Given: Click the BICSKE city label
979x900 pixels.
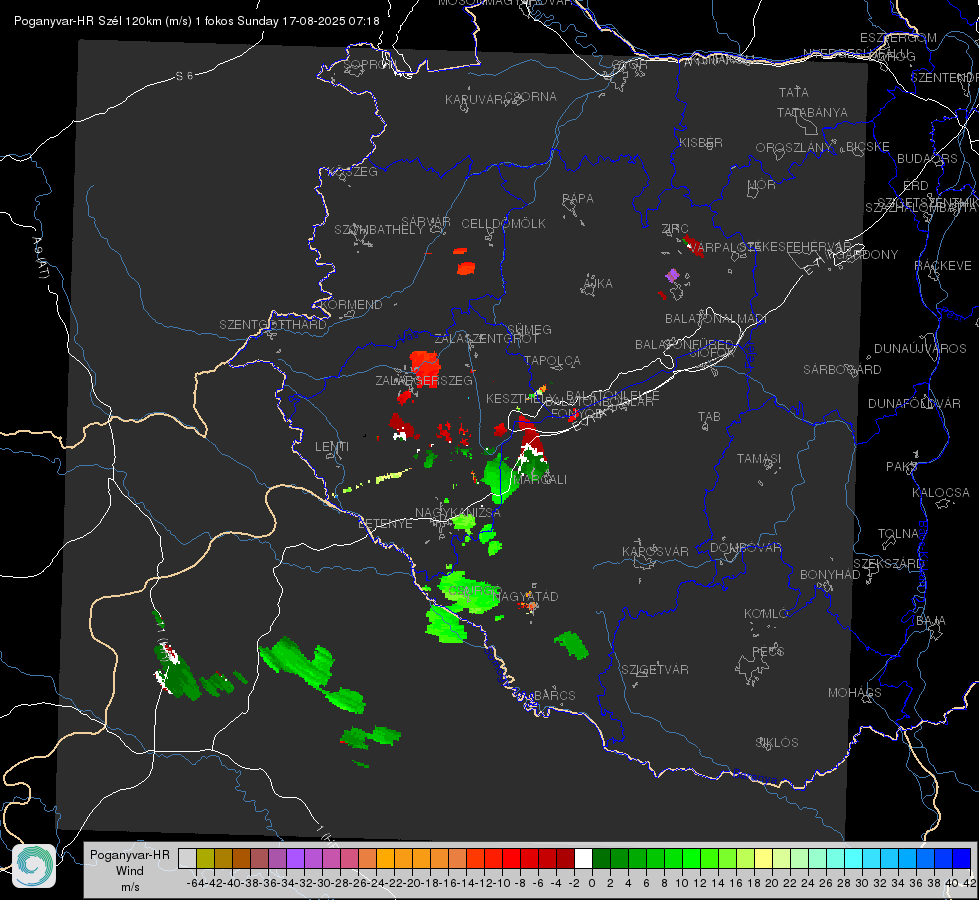Looking at the screenshot, I should coord(868,147).
